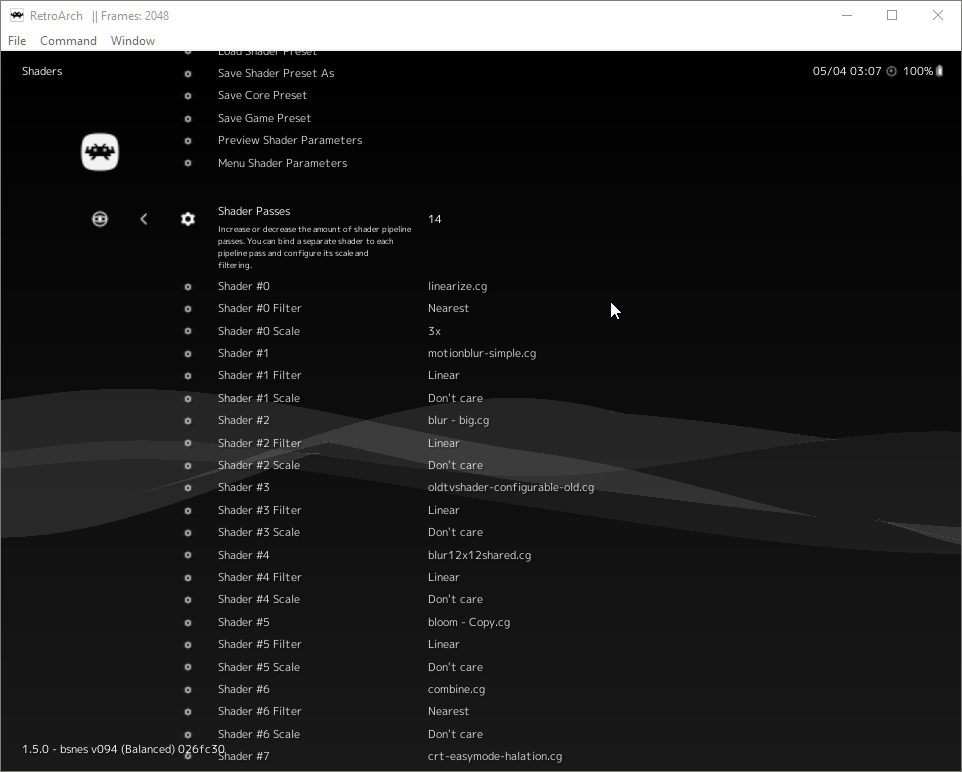Change the blur12x12shared.cg shader value

click(480, 555)
